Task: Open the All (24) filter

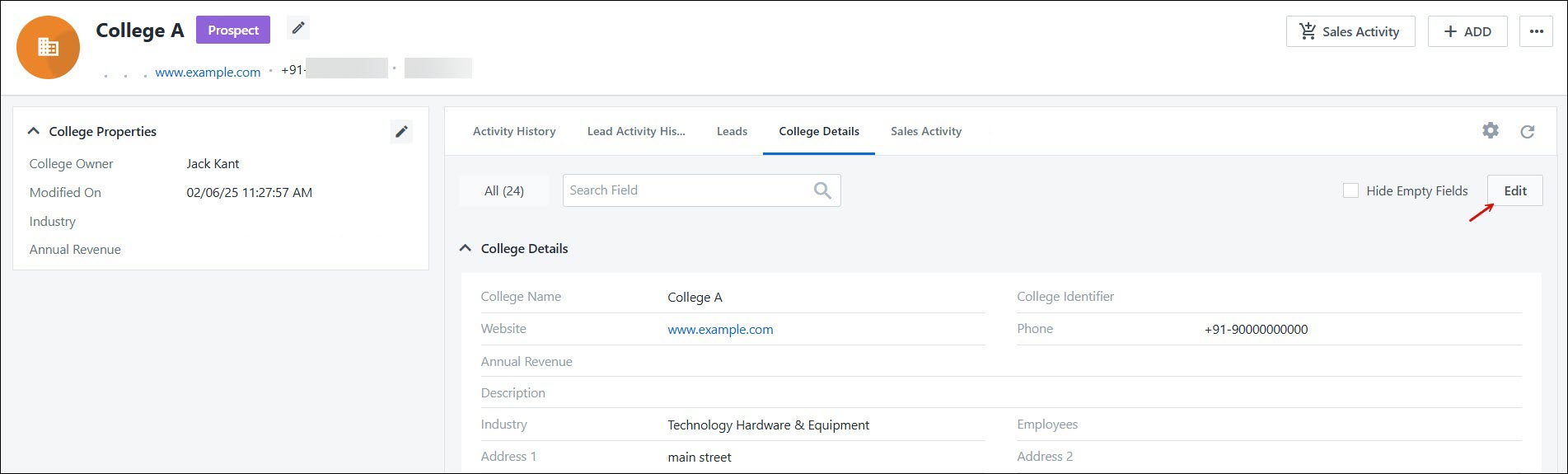Action: pyautogui.click(x=503, y=190)
